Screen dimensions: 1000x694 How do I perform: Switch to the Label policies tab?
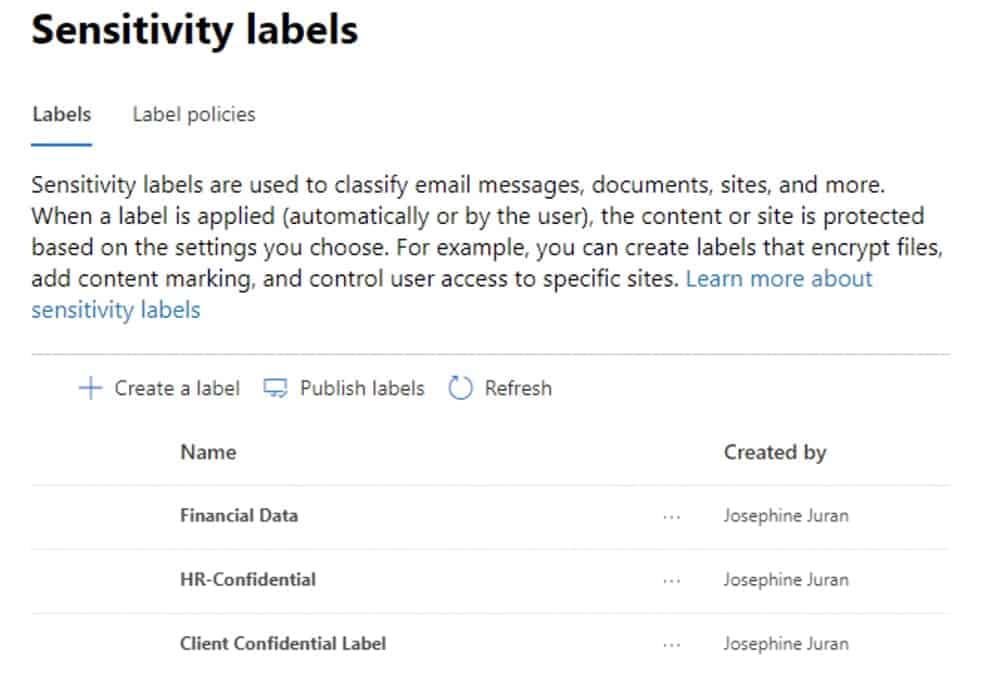coord(194,114)
